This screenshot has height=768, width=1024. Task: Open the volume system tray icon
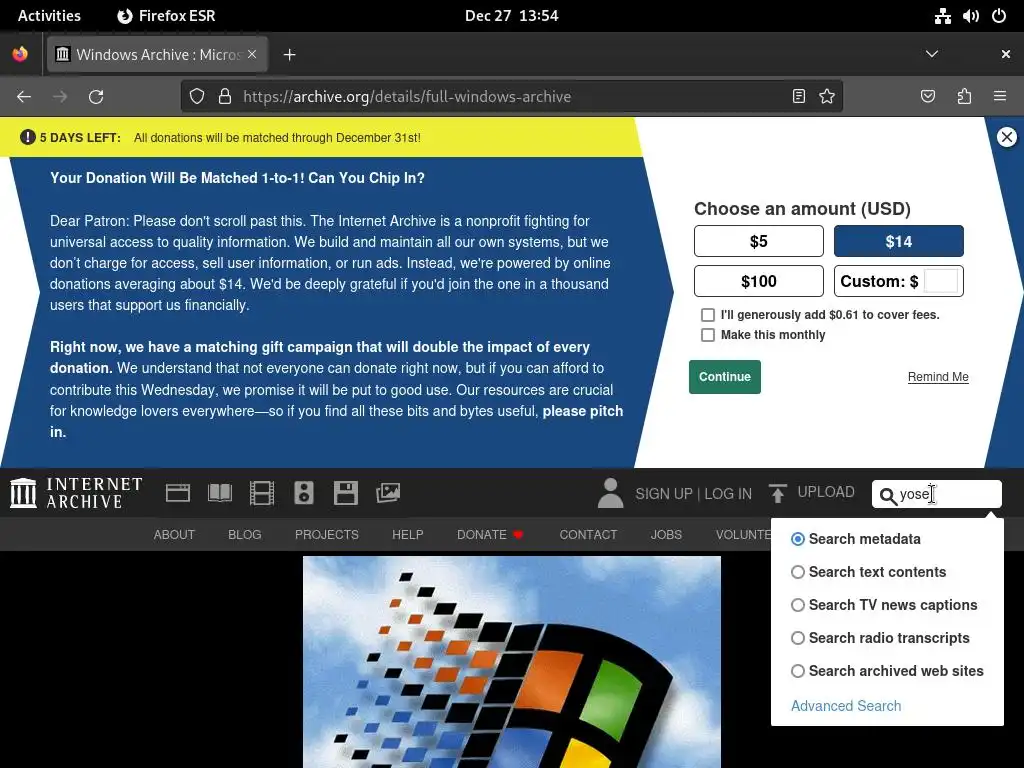coord(970,16)
